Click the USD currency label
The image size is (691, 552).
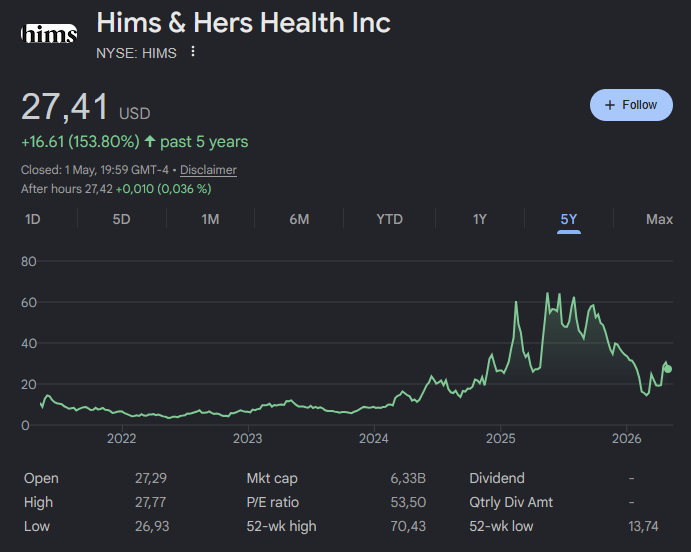coord(134,114)
